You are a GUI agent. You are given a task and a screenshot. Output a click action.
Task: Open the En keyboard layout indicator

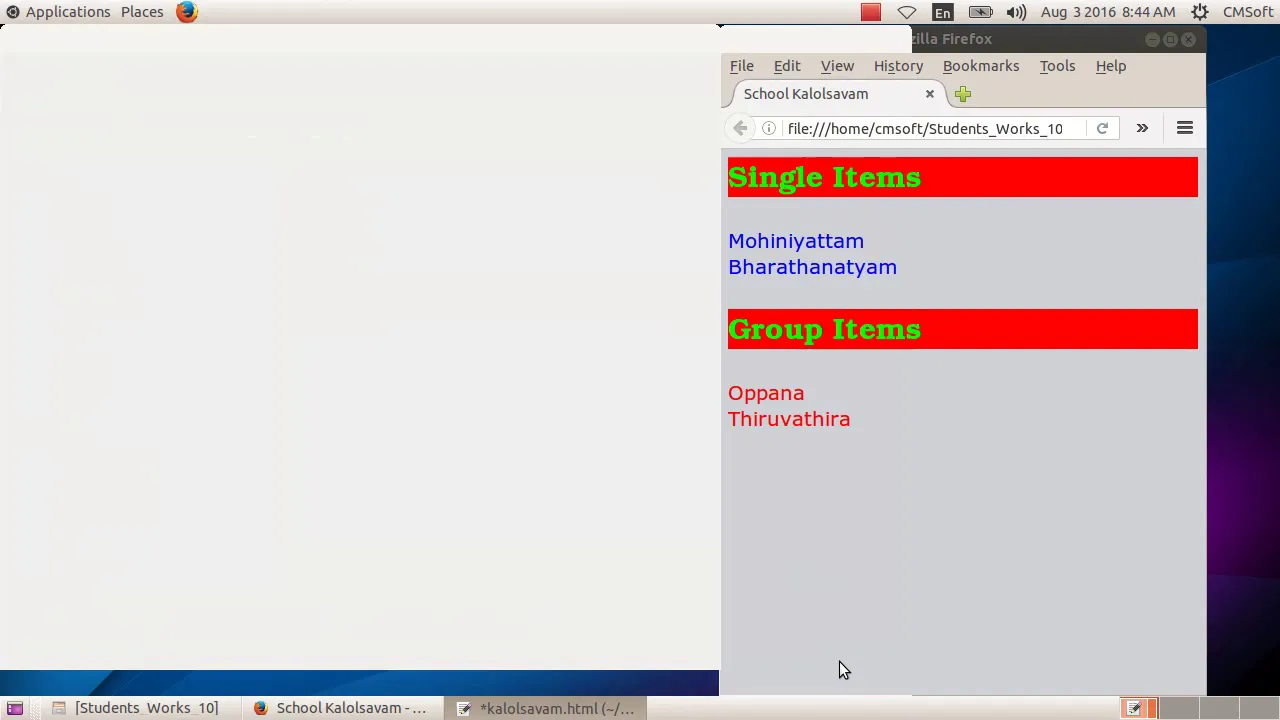pyautogui.click(x=943, y=12)
